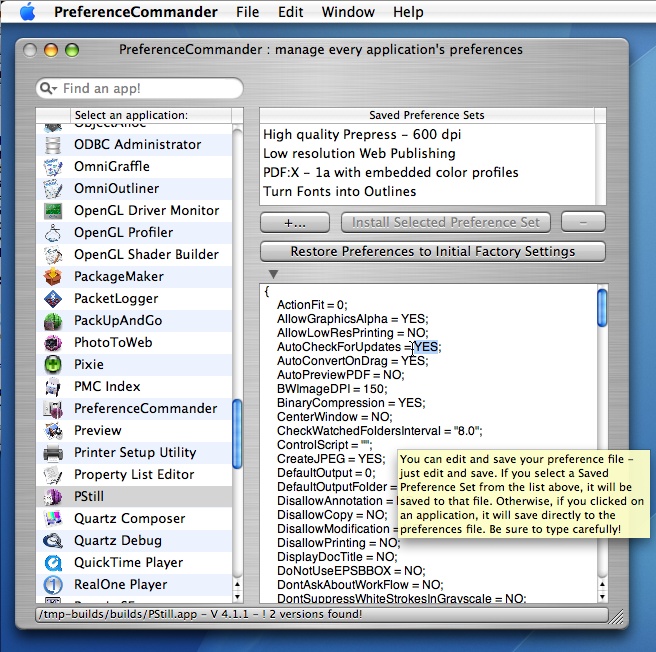Click the +... add preference set button

tap(295, 223)
